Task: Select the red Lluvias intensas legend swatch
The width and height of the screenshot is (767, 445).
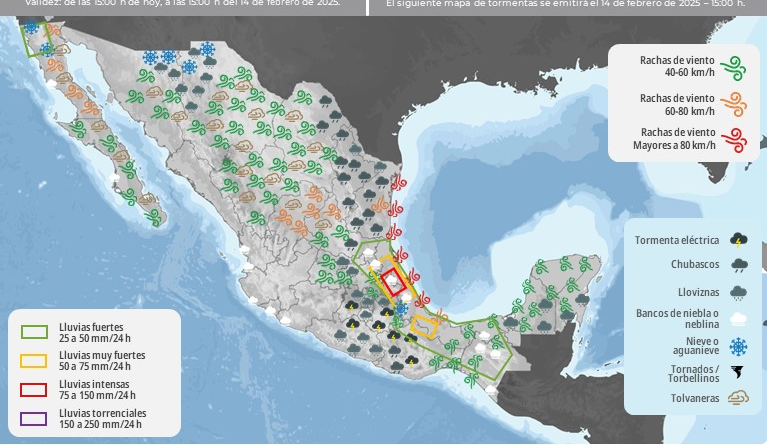Action: click(35, 390)
